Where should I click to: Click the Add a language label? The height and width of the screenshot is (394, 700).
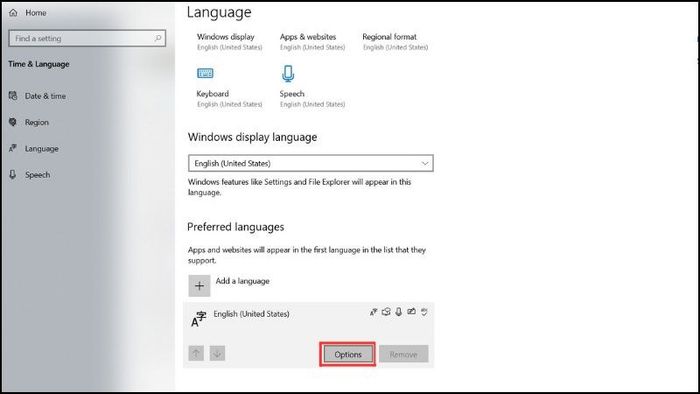point(242,281)
